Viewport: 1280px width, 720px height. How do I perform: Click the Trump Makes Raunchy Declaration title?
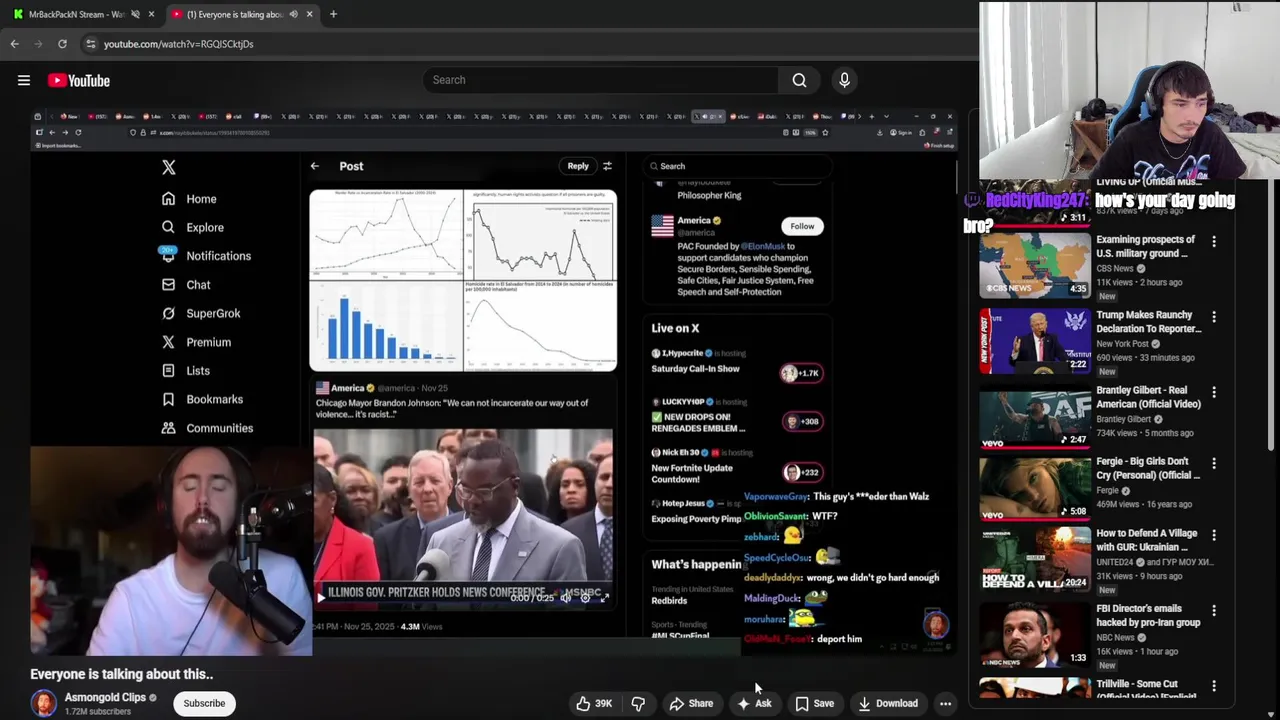click(x=1148, y=322)
